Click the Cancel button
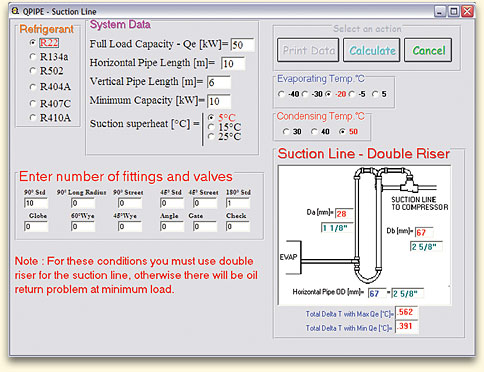This screenshot has height=372, width=484. coord(428,50)
